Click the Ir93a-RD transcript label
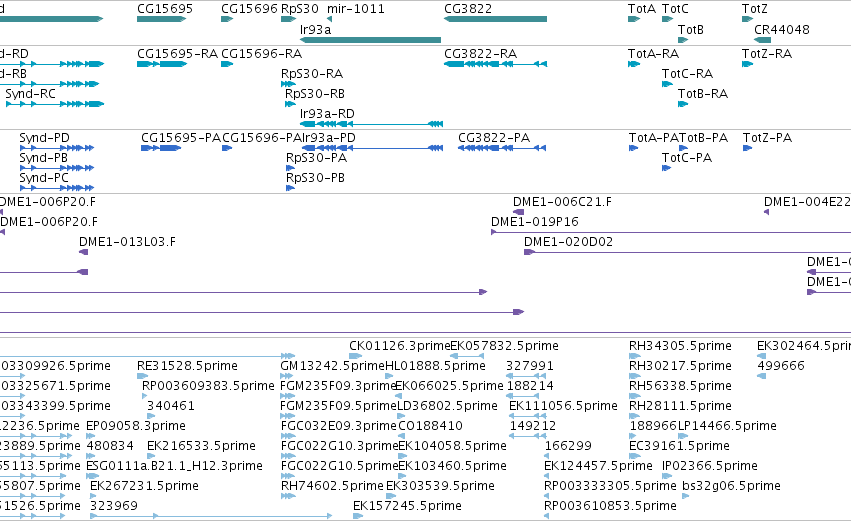This screenshot has height=521, width=851. (327, 114)
